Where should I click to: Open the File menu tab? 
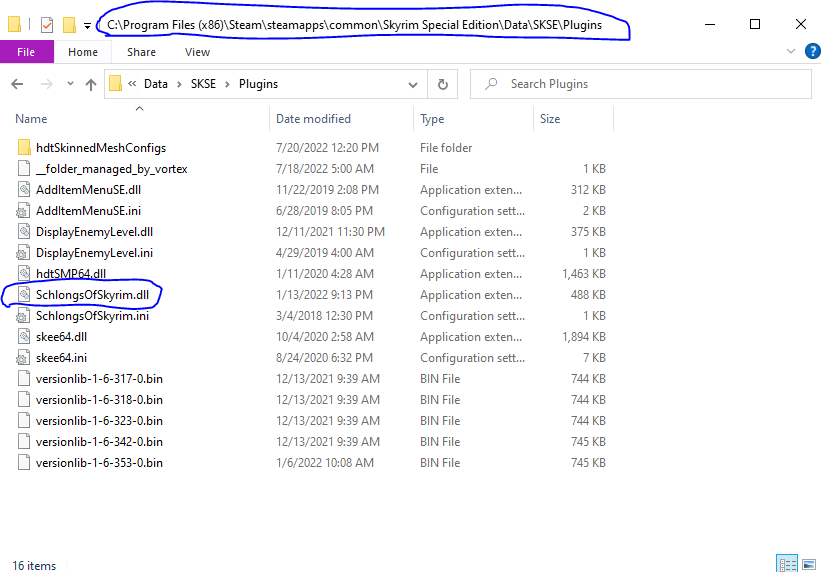click(x=26, y=52)
